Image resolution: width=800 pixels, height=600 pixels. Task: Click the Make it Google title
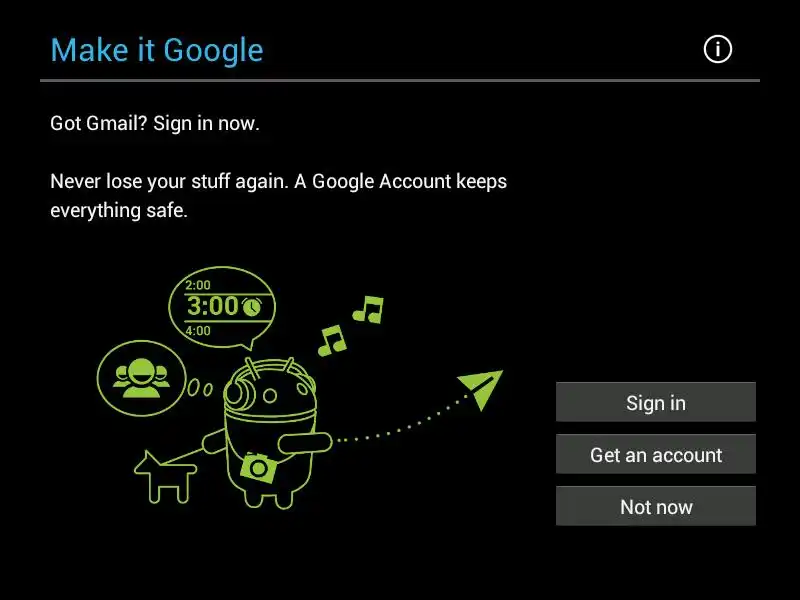point(157,50)
